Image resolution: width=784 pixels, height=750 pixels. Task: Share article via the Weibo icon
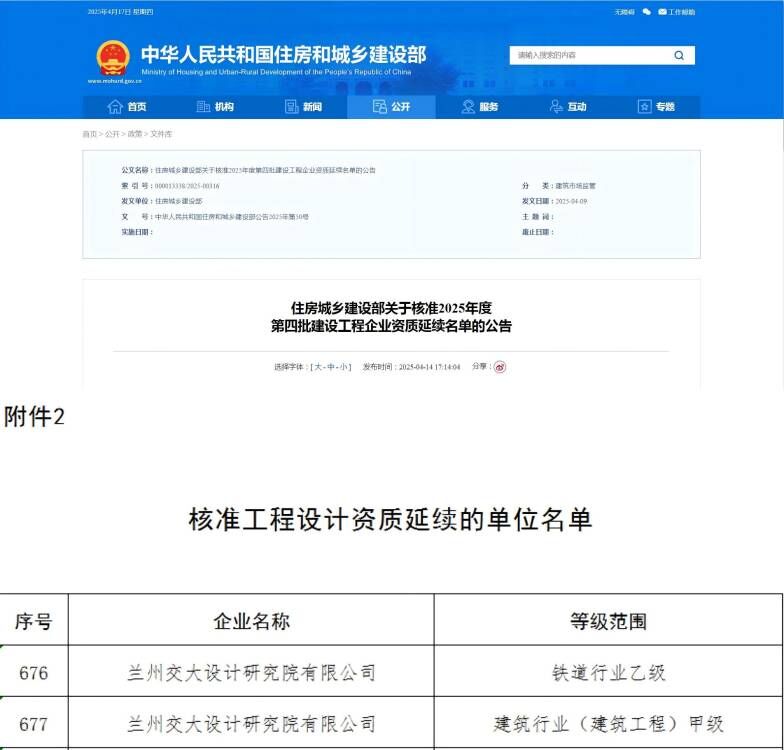click(x=500, y=367)
